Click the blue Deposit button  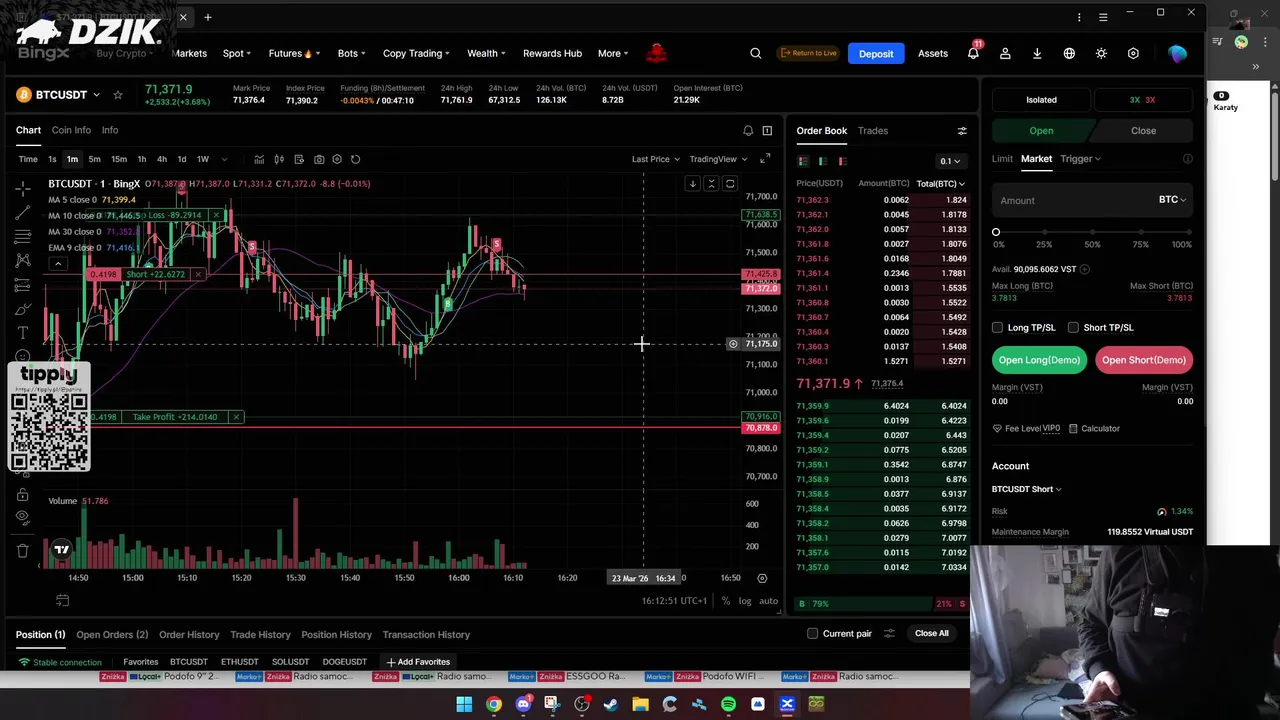(x=876, y=53)
